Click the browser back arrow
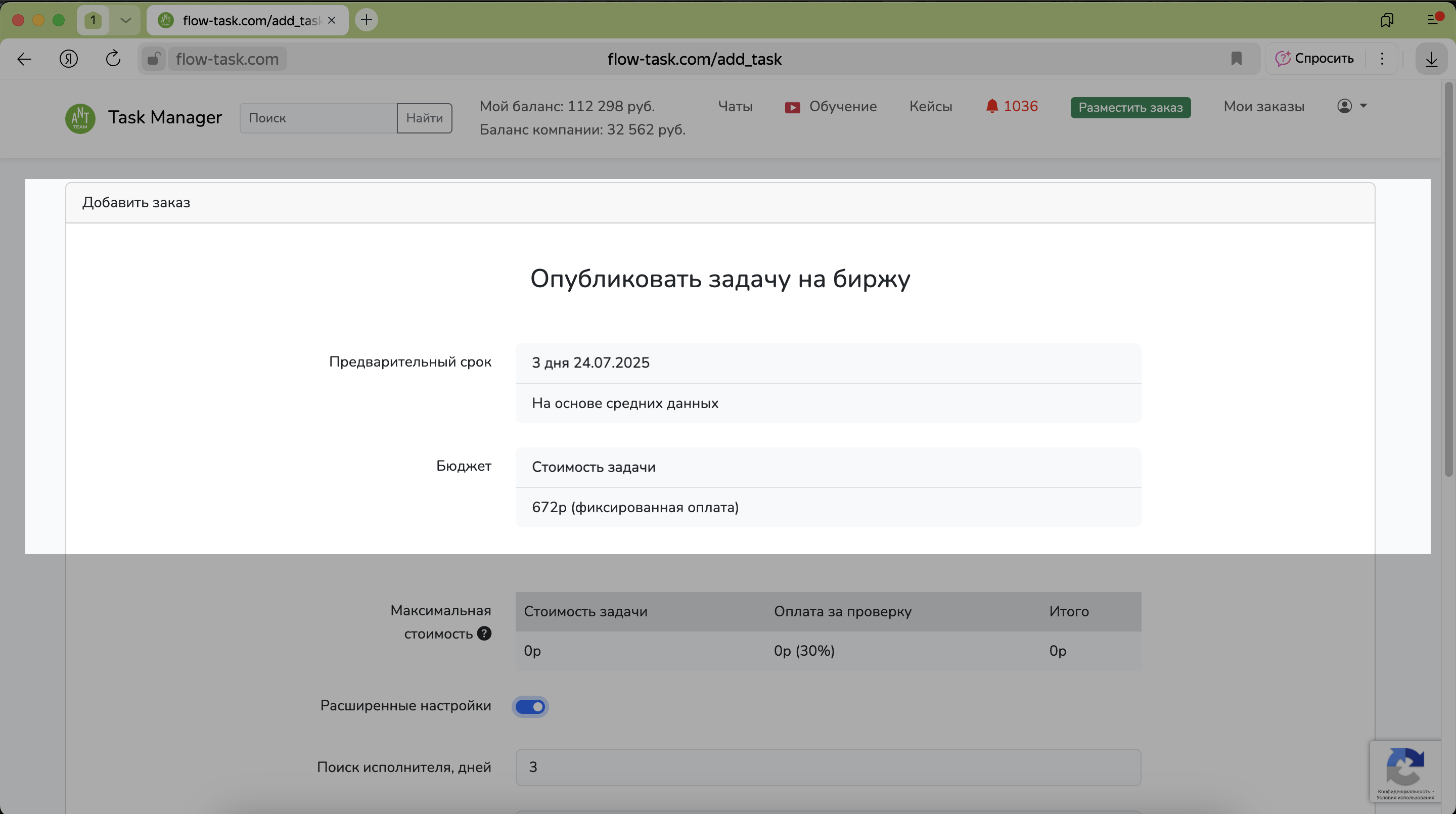Image resolution: width=1456 pixels, height=814 pixels. point(24,59)
